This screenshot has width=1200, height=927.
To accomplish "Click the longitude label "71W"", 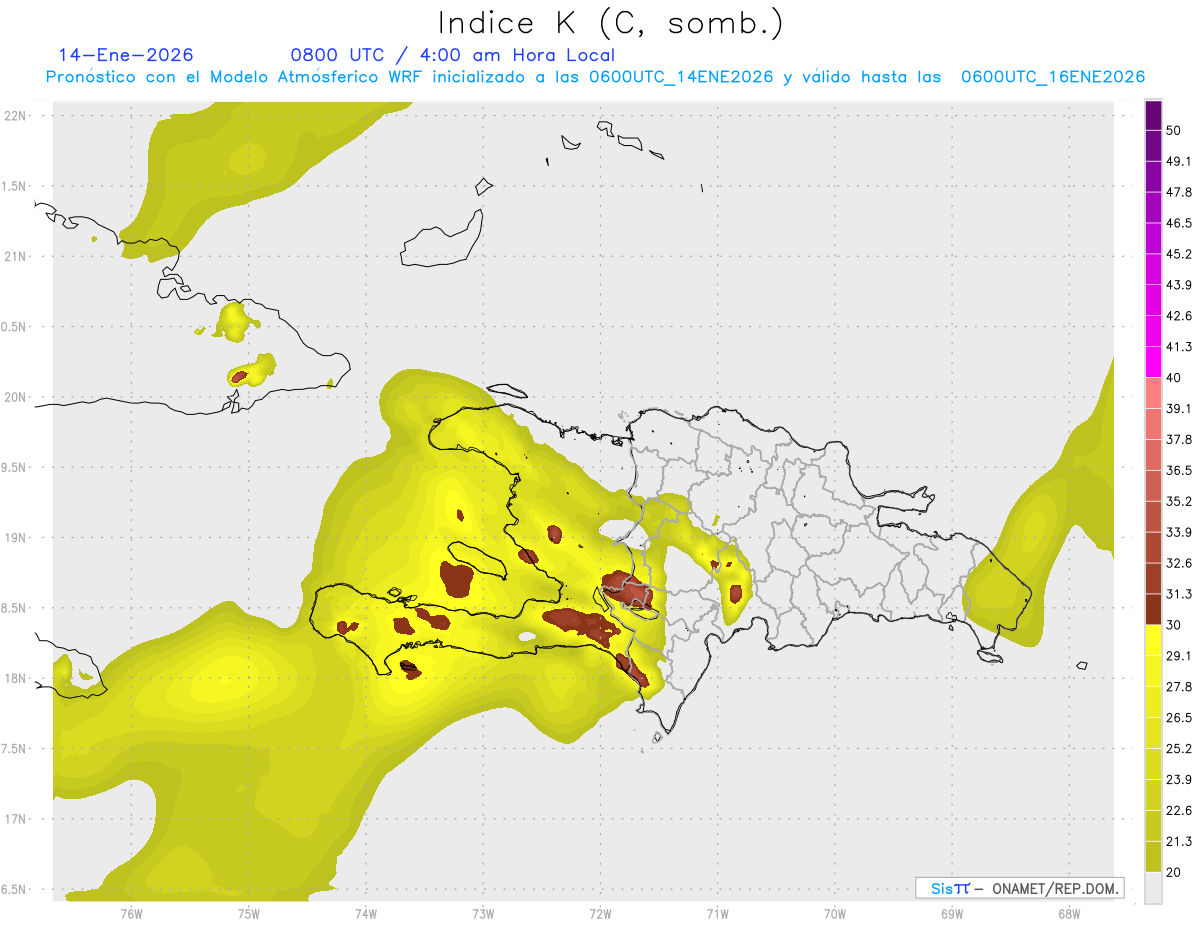I will tap(717, 913).
